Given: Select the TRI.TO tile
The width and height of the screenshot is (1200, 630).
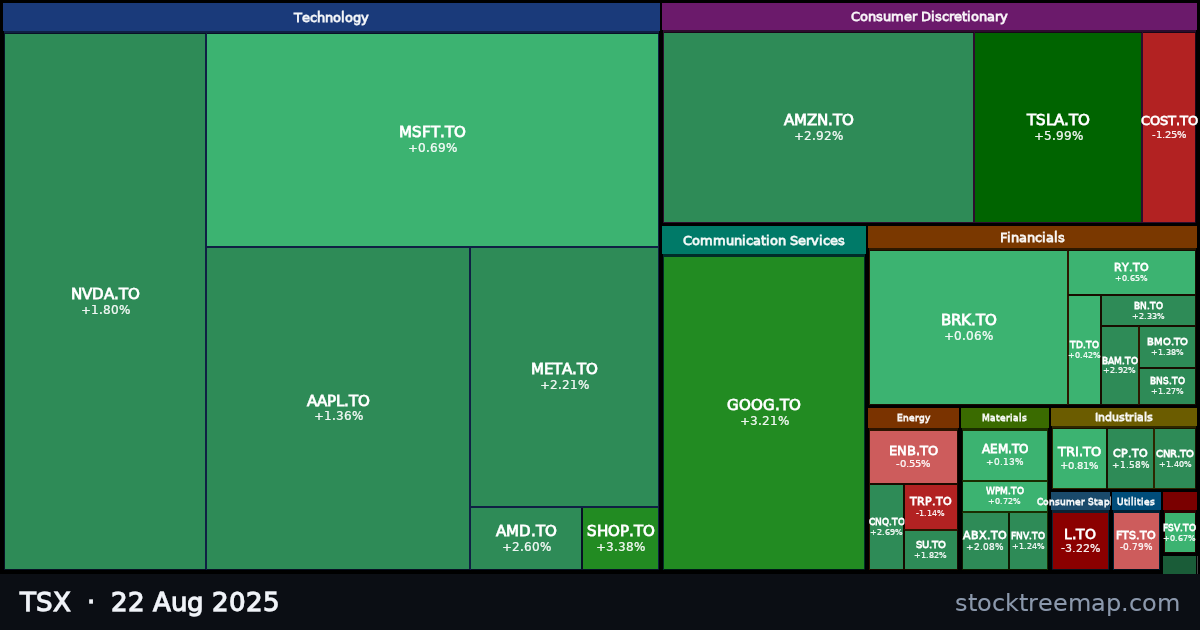Looking at the screenshot, I should [x=1079, y=459].
